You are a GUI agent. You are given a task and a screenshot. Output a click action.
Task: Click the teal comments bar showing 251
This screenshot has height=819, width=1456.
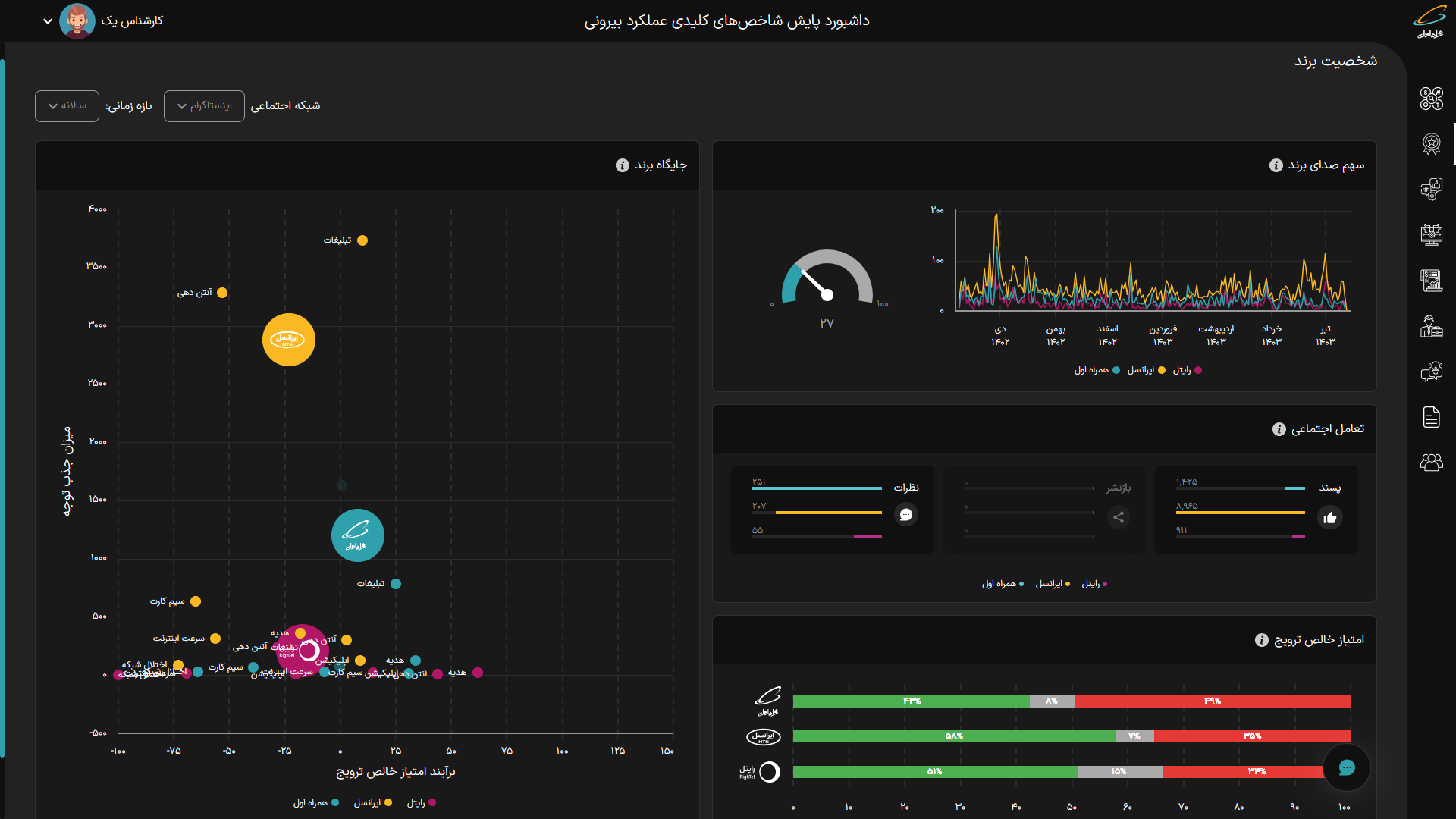click(817, 488)
